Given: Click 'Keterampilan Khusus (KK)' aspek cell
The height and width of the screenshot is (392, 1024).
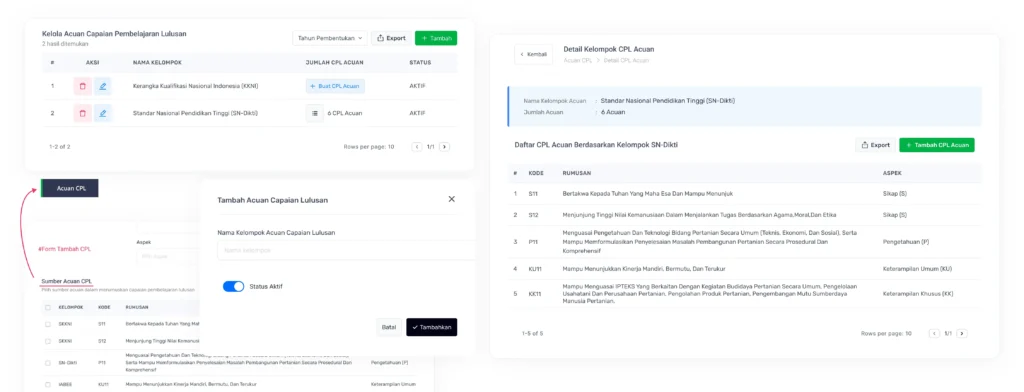Looking at the screenshot, I should tap(918, 294).
